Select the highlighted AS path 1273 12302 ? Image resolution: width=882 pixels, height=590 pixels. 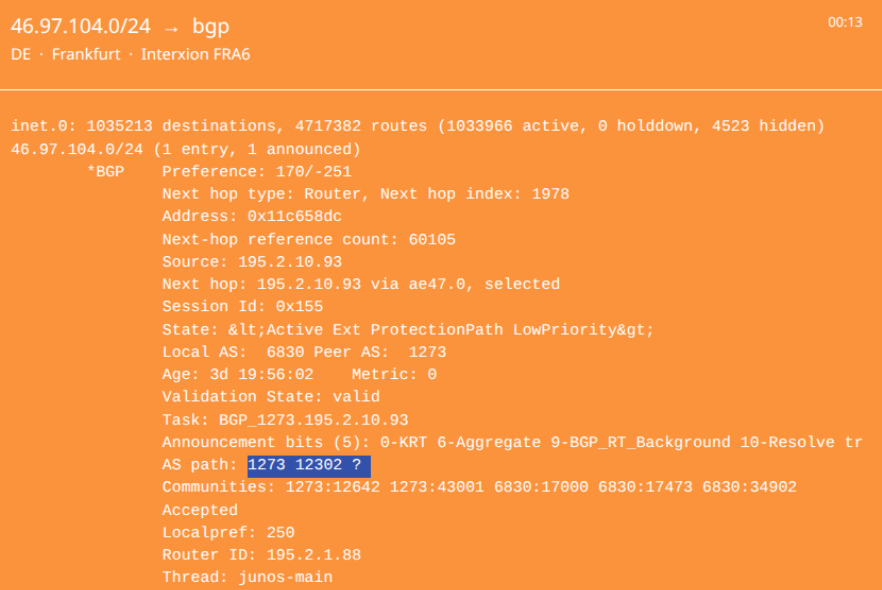tap(309, 465)
